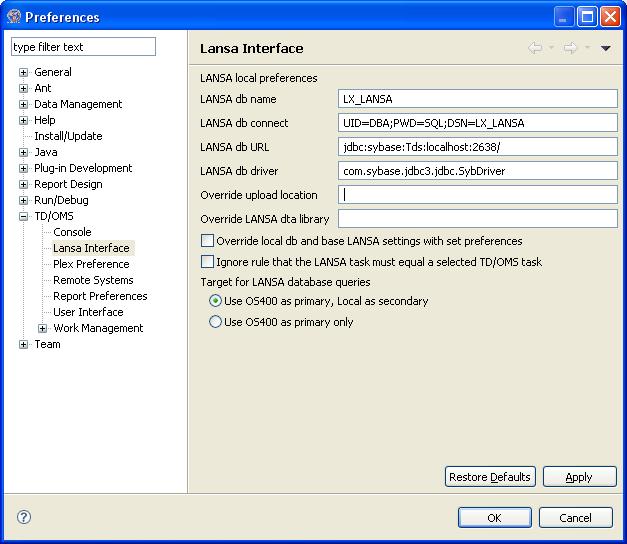Select Use OS400 primary, Local secondary option
627x544 pixels.
coord(215,301)
